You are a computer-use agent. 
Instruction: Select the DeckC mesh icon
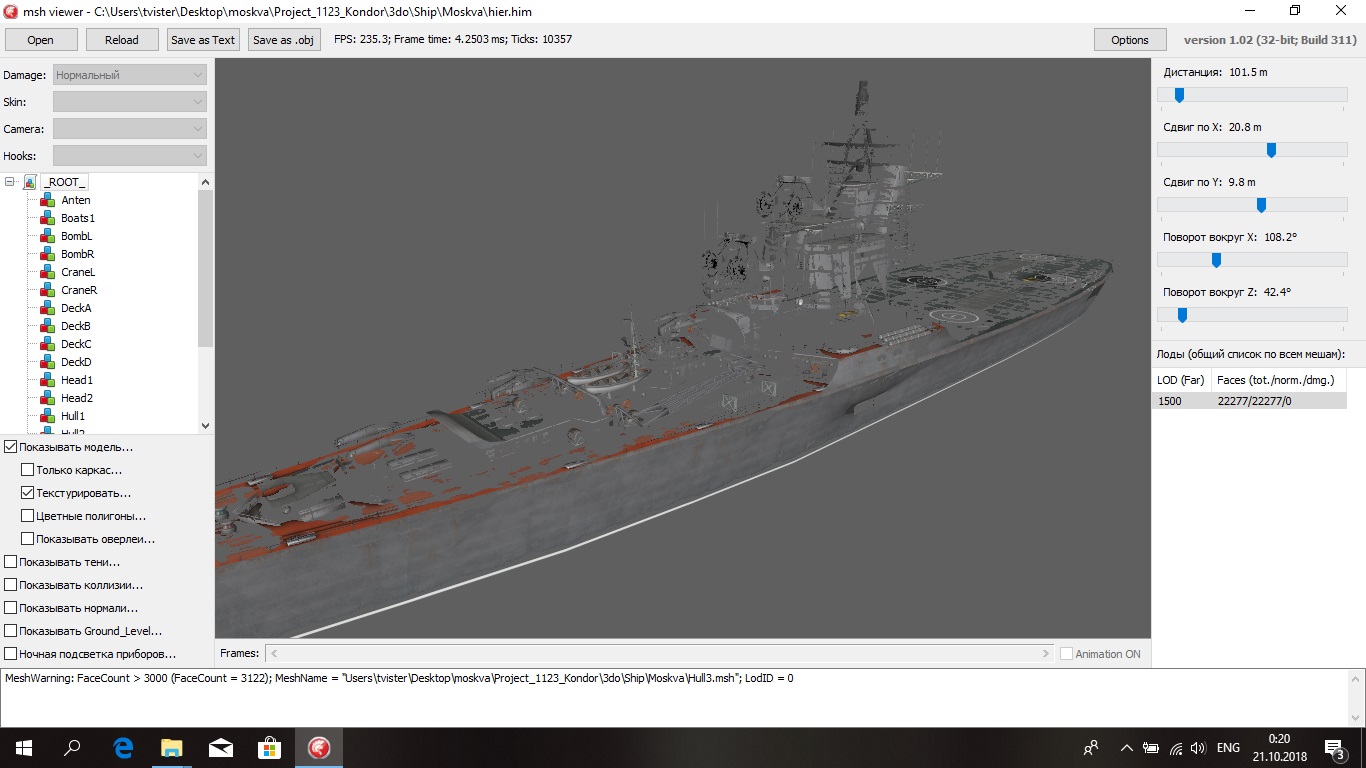(48, 344)
